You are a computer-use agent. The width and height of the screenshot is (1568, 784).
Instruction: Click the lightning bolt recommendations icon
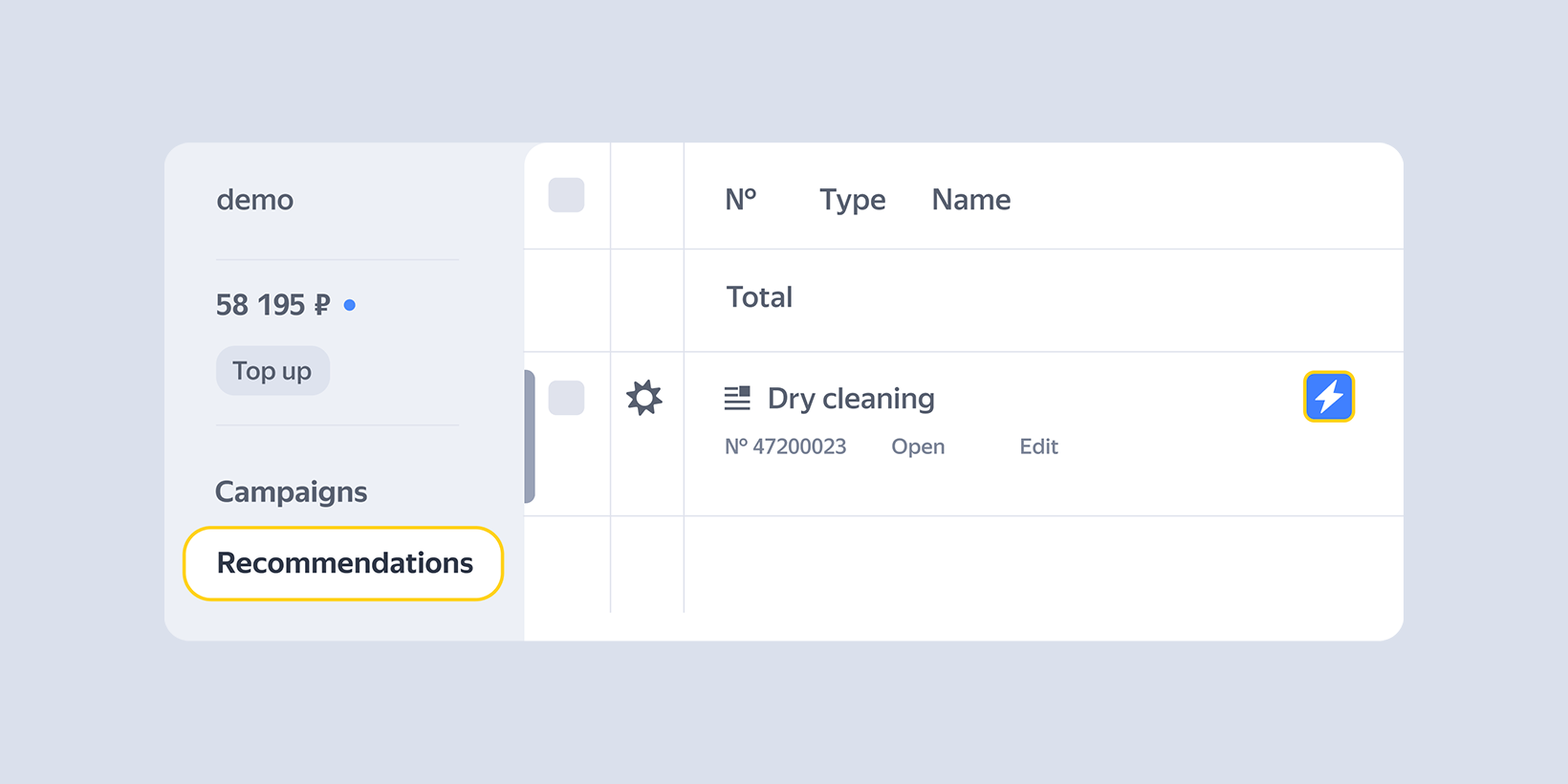[x=1329, y=397]
